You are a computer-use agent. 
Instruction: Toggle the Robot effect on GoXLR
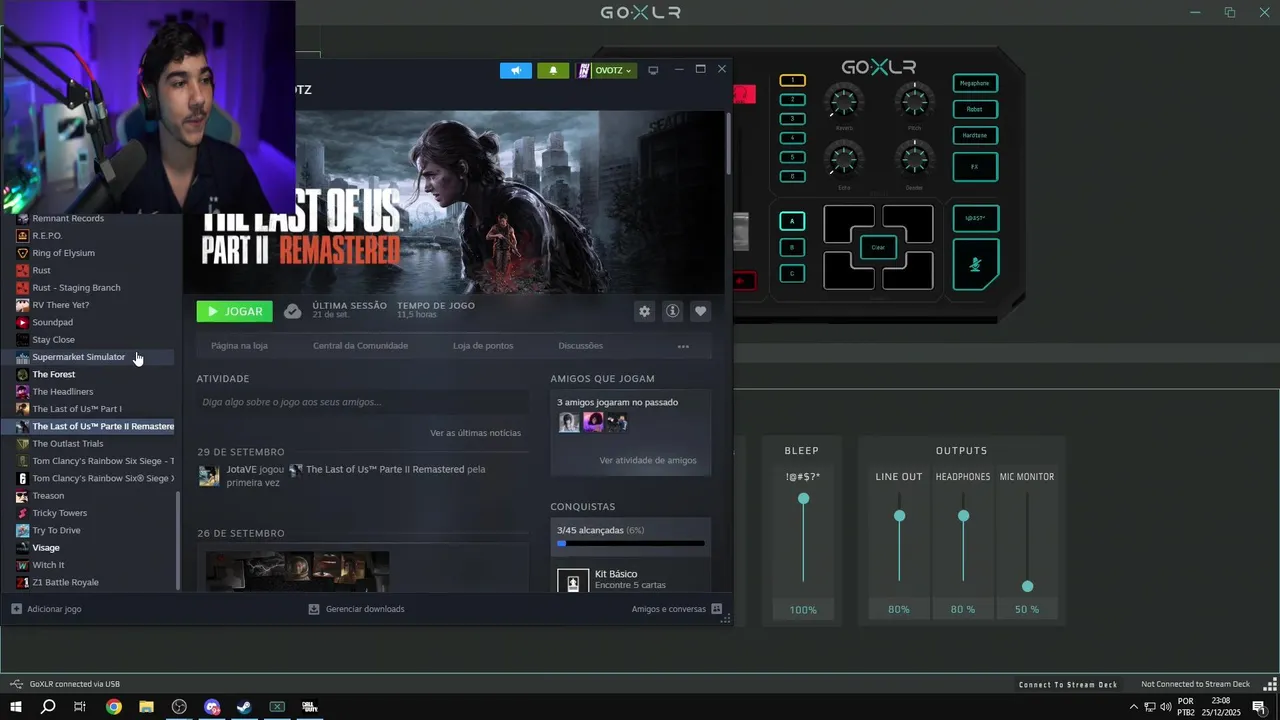[x=975, y=109]
